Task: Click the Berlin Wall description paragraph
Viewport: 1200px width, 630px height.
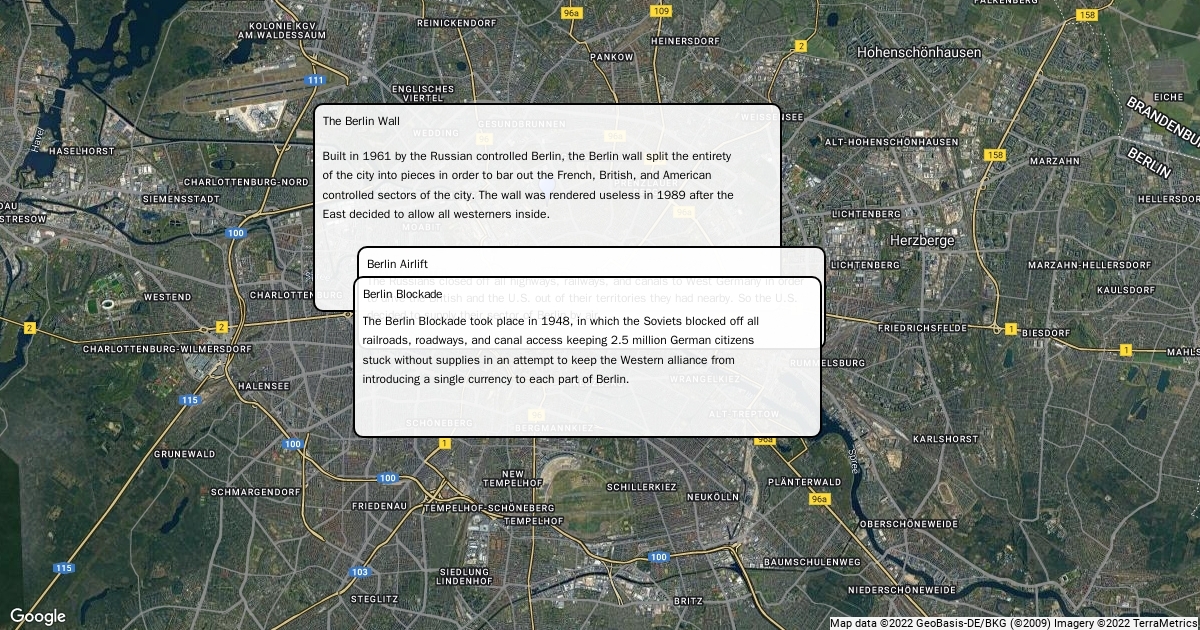Action: [528, 185]
